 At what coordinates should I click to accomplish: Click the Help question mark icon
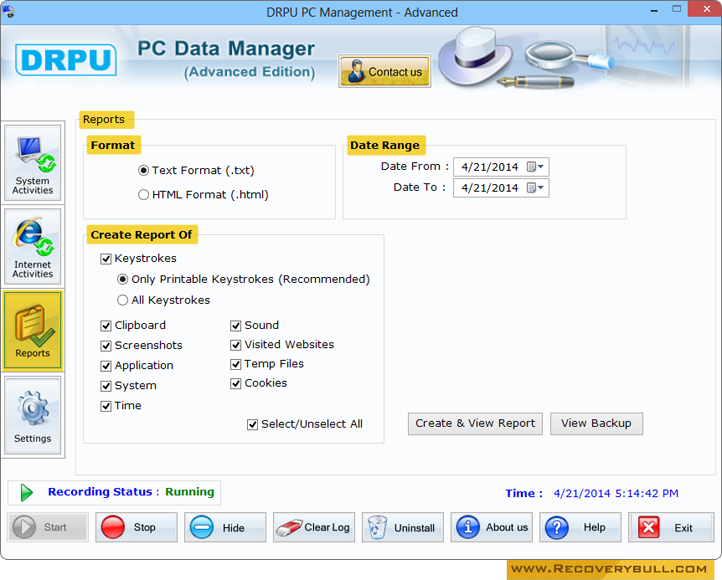(557, 527)
